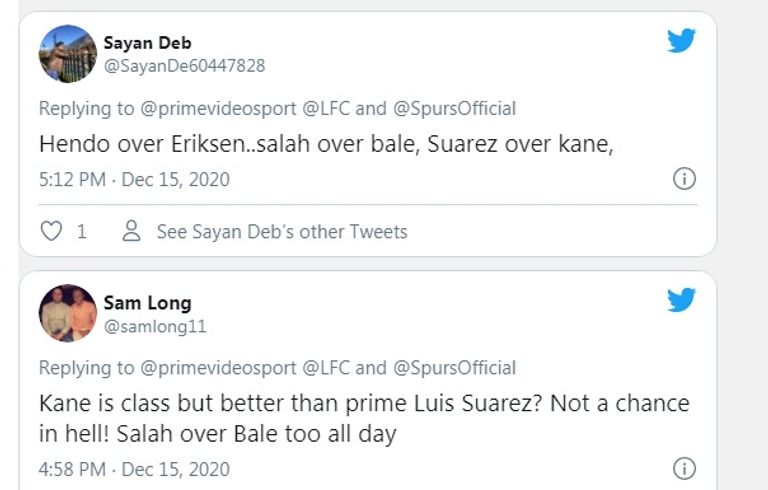Click person icon beside See other Tweets
Image resolution: width=768 pixels, height=490 pixels.
pyautogui.click(x=131, y=232)
